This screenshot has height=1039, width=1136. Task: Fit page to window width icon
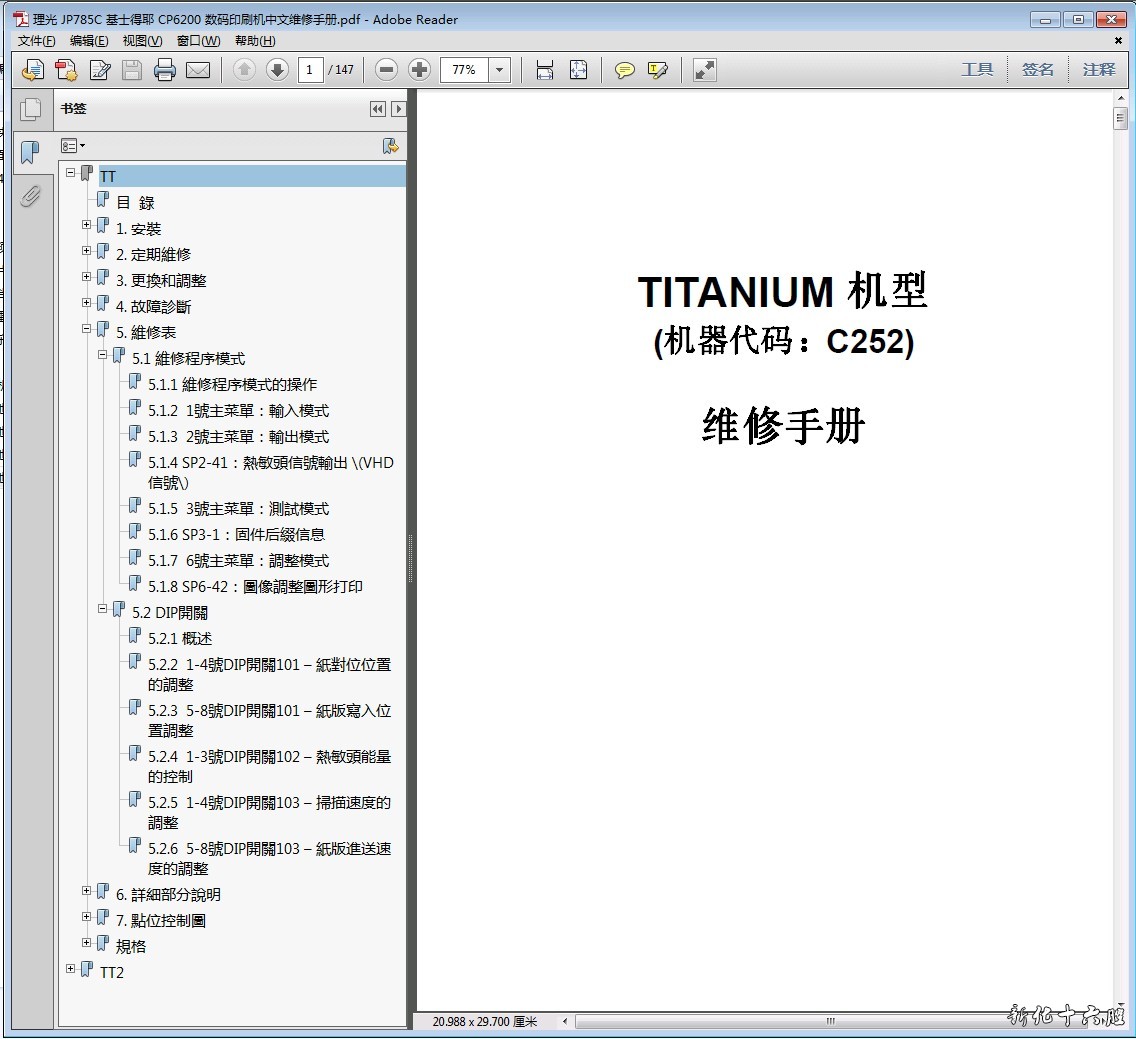[545, 70]
